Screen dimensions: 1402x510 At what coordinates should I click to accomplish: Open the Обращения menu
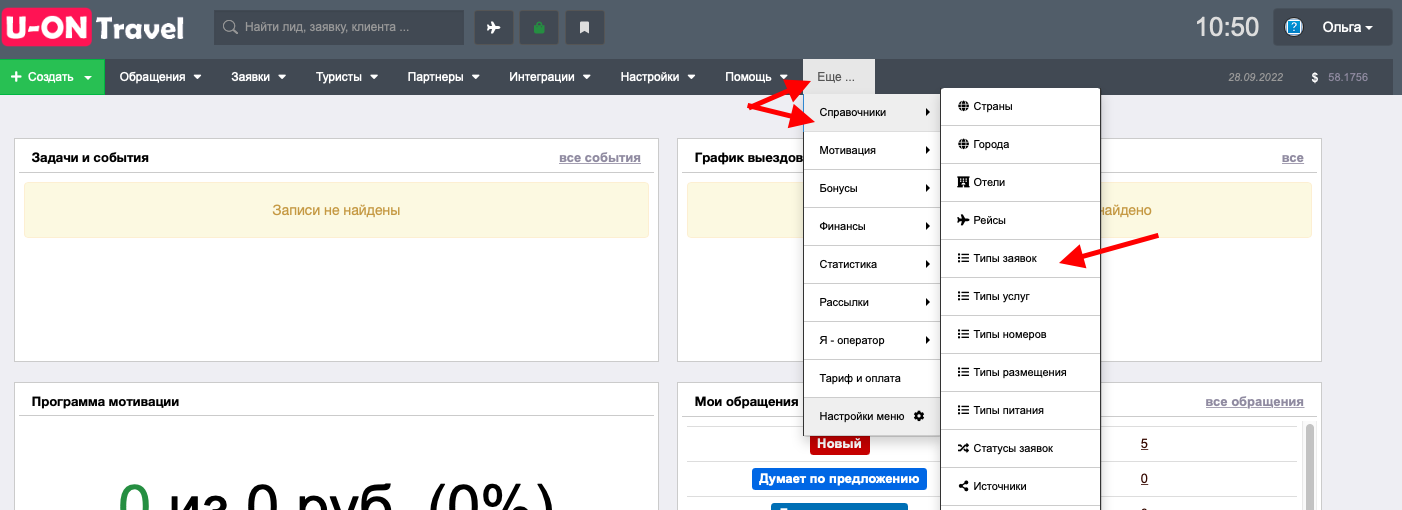coord(160,77)
